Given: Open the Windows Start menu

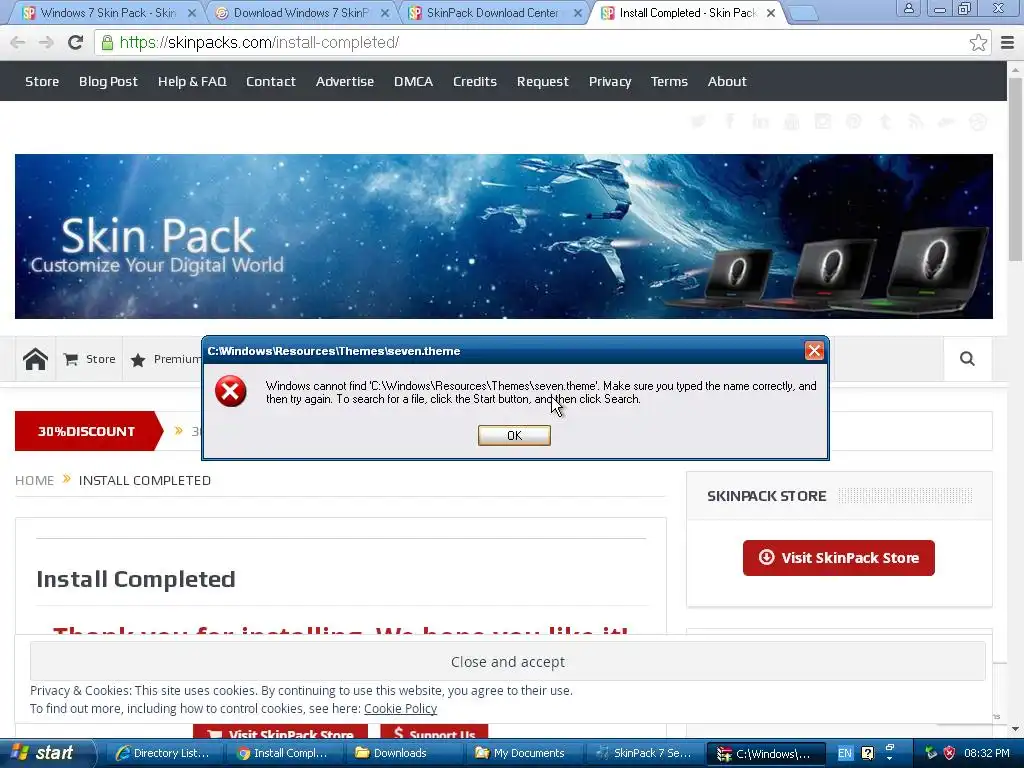Looking at the screenshot, I should [x=46, y=753].
